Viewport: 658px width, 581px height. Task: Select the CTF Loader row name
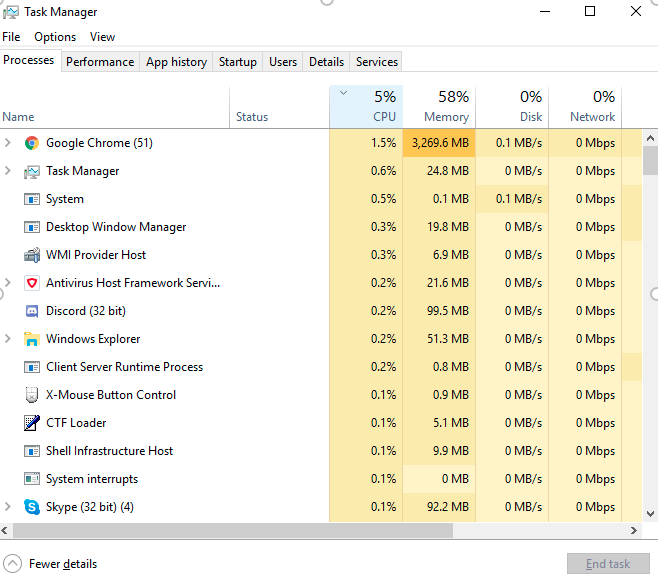pos(76,423)
